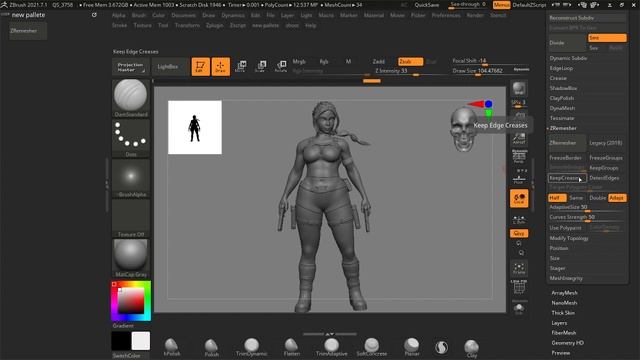Expand the EdgeLoop section

click(x=561, y=68)
